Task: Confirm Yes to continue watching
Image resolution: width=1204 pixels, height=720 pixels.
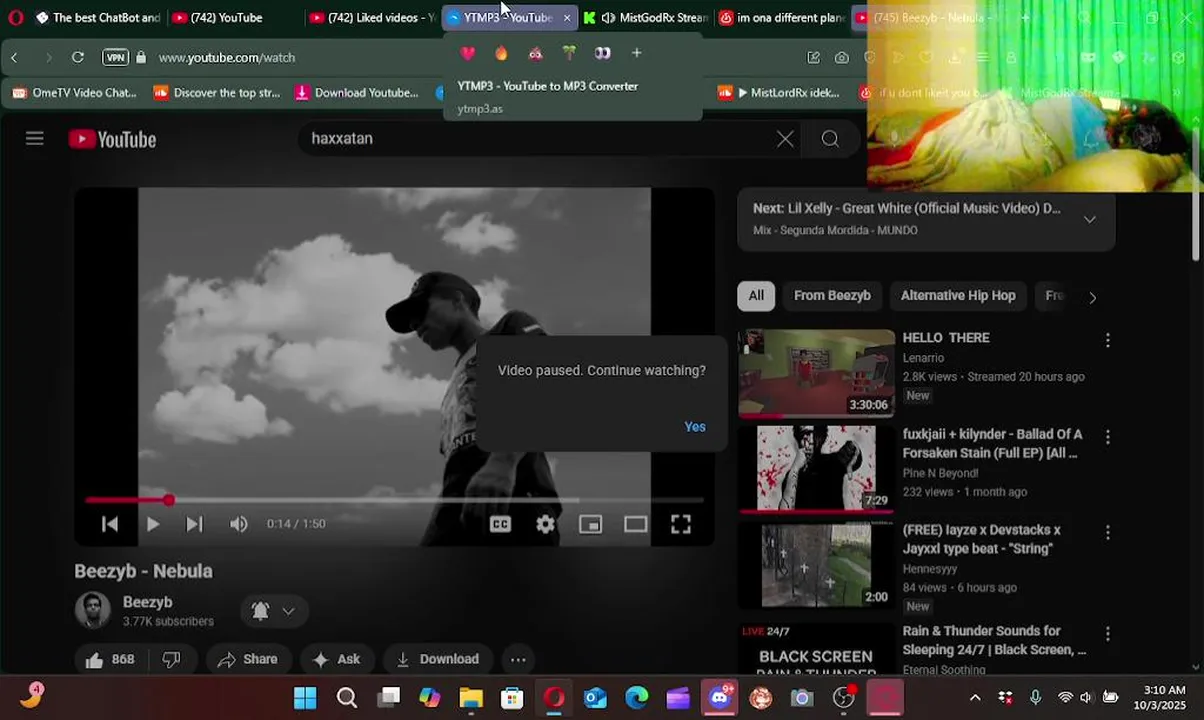Action: 695,427
